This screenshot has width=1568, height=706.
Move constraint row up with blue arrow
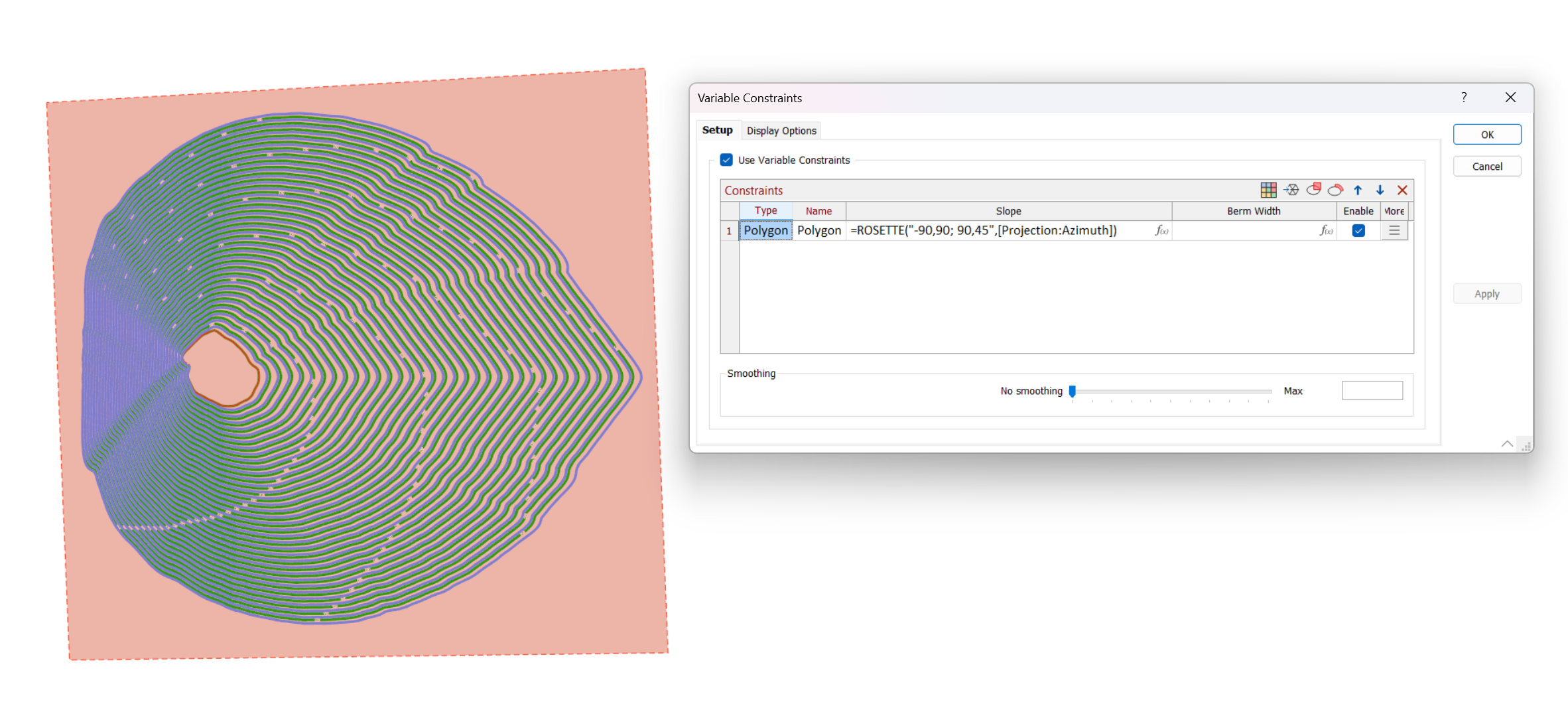tap(1358, 190)
